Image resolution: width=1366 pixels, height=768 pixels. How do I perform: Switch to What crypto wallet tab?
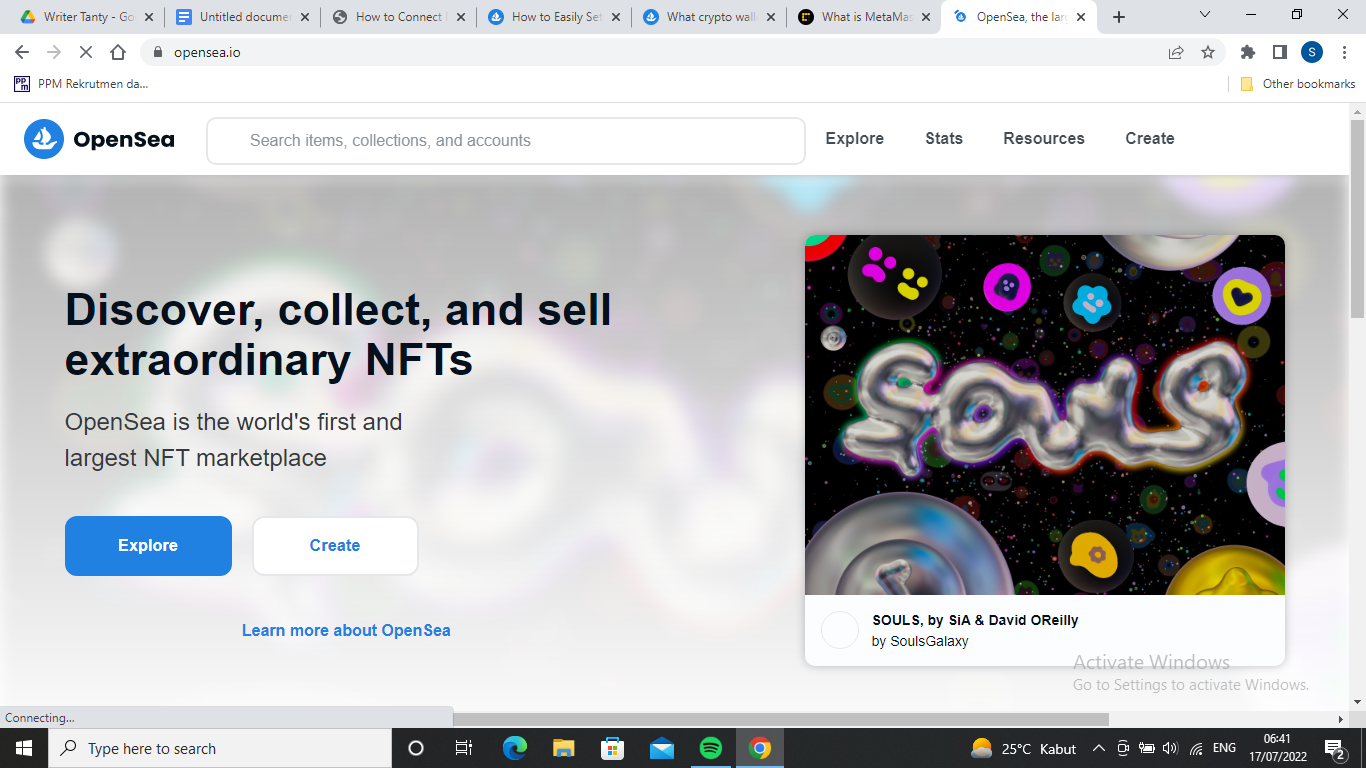tap(710, 17)
